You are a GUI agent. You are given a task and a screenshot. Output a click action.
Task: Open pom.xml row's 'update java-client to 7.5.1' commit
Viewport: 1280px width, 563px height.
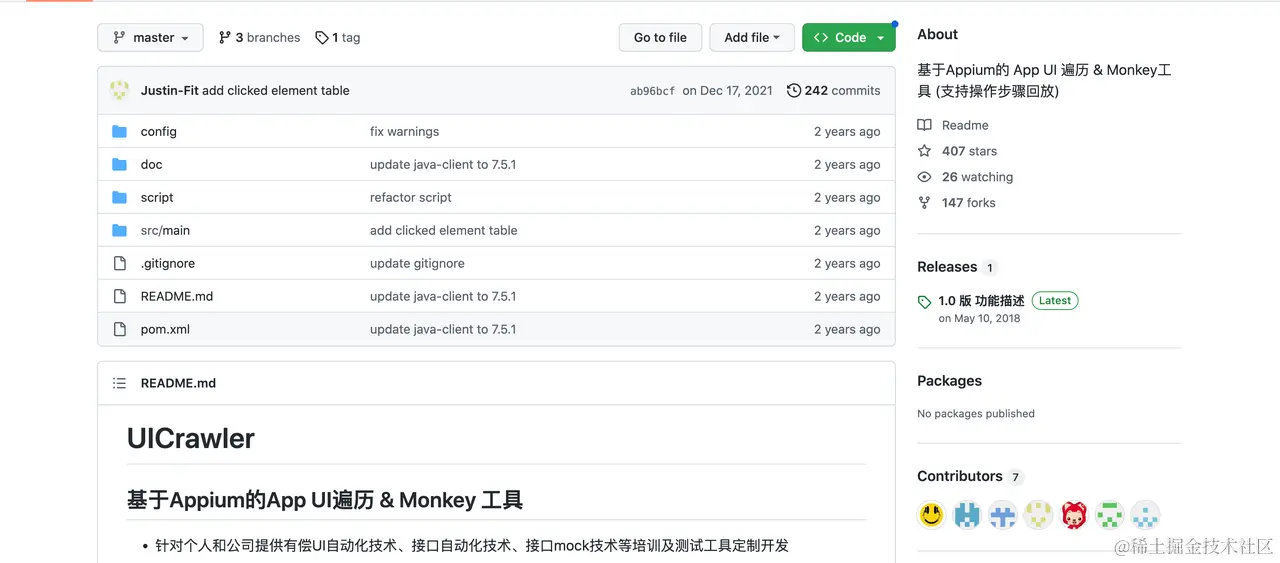(443, 329)
